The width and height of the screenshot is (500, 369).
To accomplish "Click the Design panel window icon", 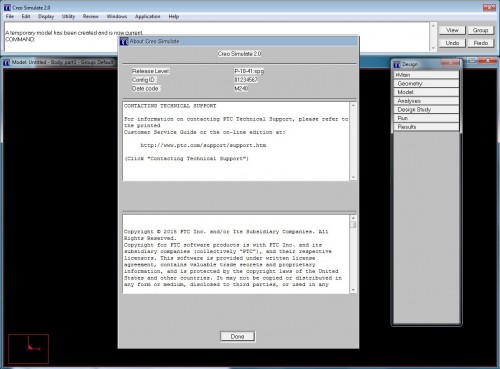I will (x=397, y=64).
